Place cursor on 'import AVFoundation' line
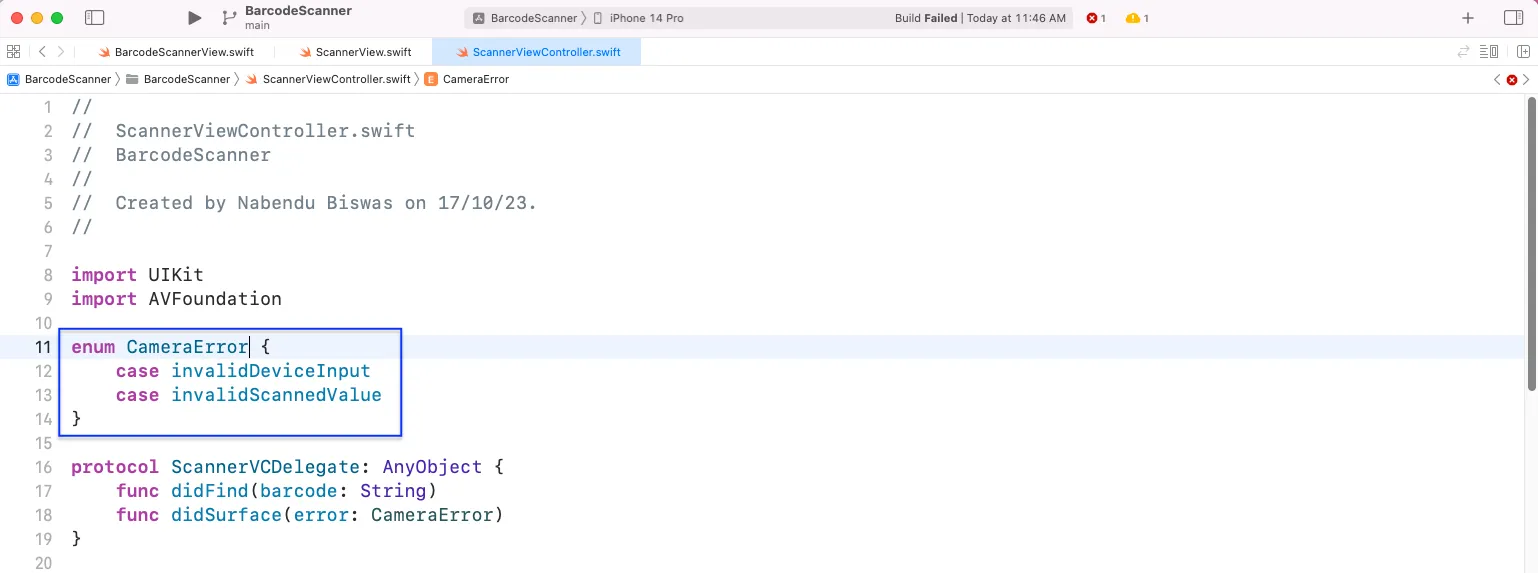 tap(176, 299)
